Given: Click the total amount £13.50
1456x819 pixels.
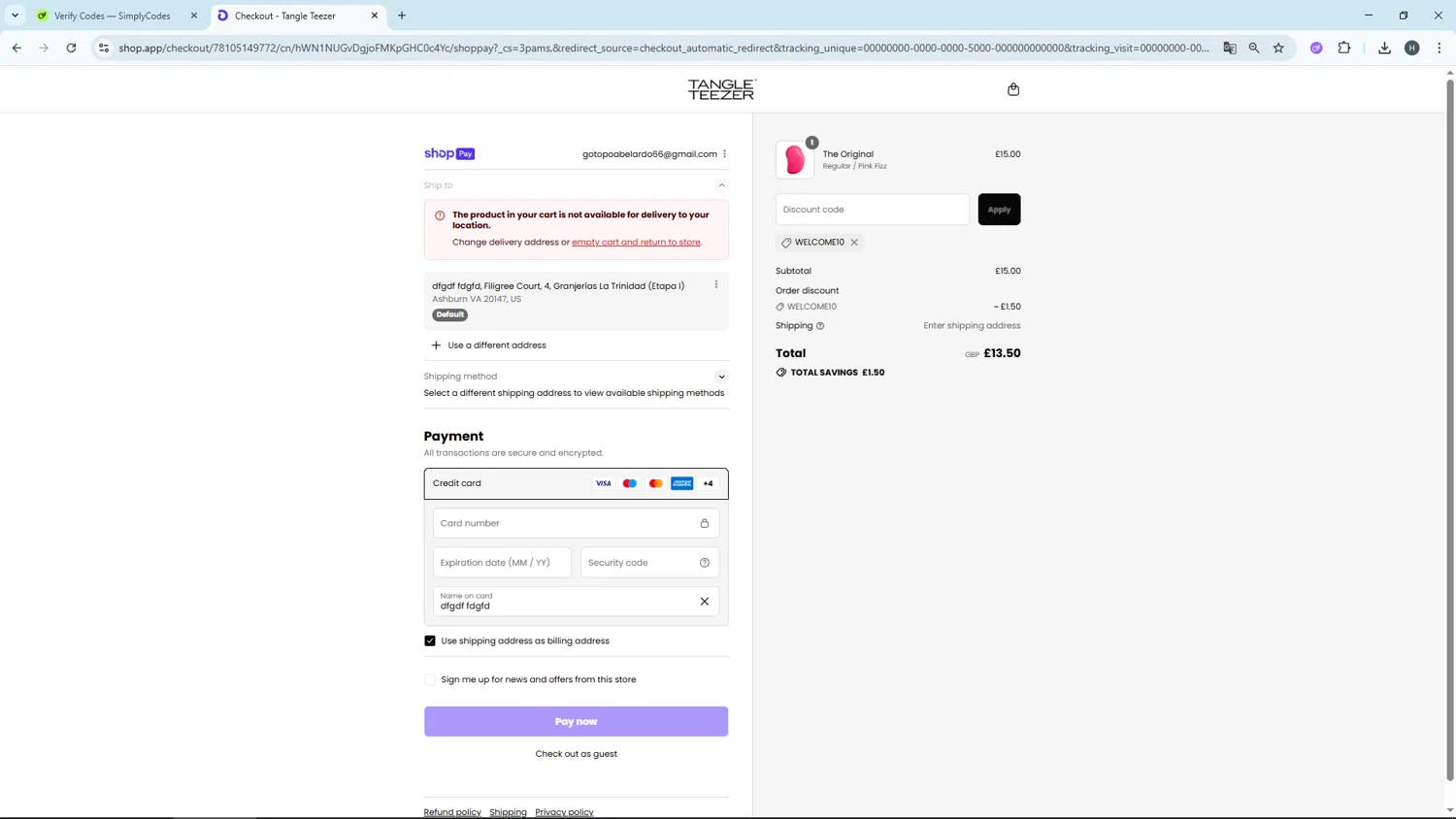Looking at the screenshot, I should (x=1002, y=353).
